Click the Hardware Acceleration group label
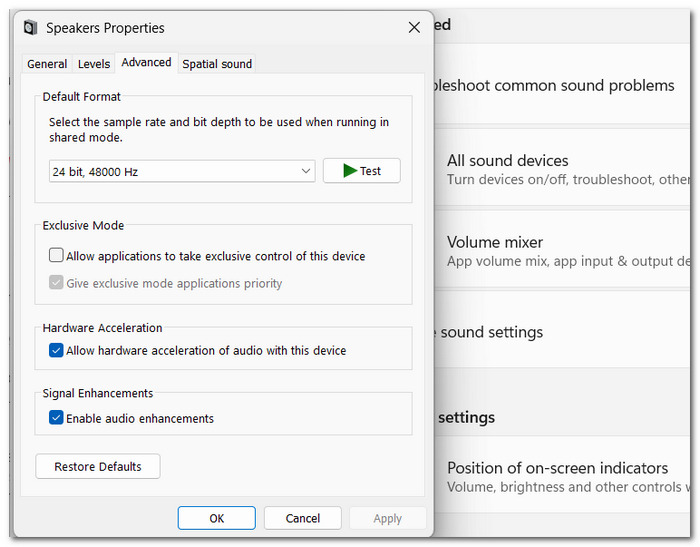This screenshot has height=547, width=700. pos(102,327)
